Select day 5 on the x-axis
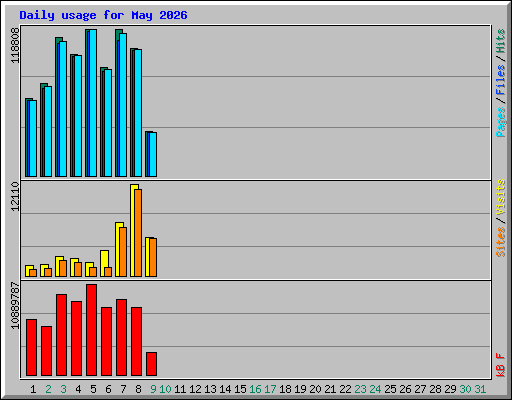This screenshot has width=512, height=400. click(x=93, y=389)
